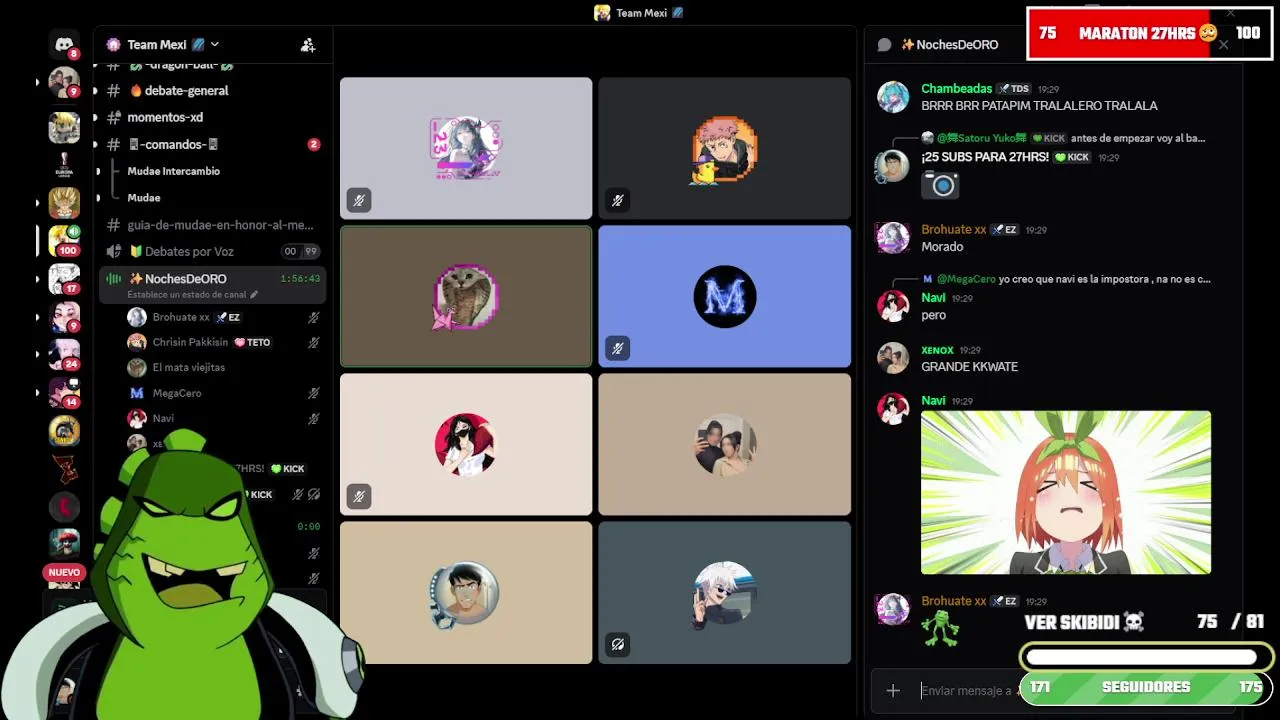
Task: Select the couple photo avatar tile
Action: click(x=724, y=444)
